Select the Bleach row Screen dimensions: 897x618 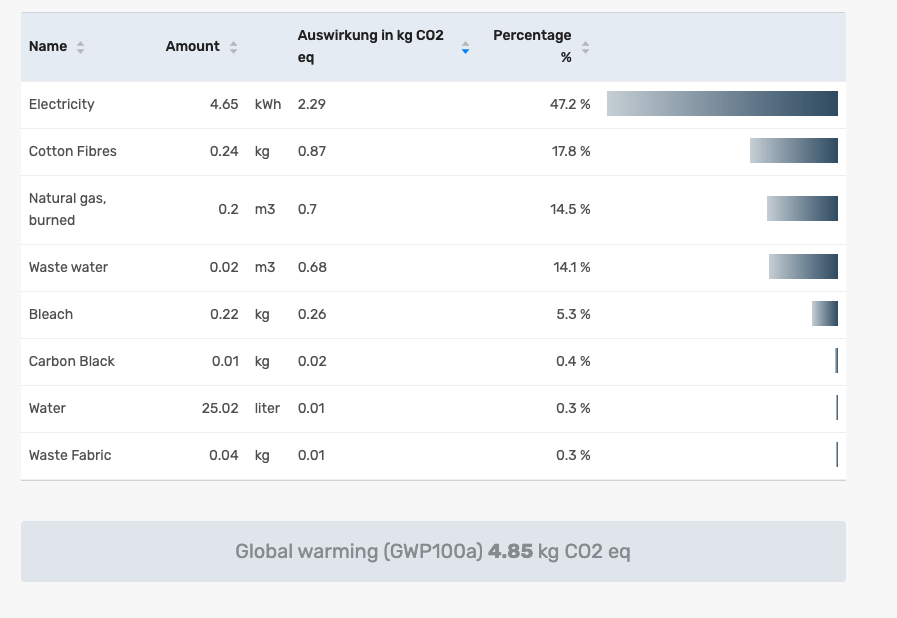pos(51,314)
